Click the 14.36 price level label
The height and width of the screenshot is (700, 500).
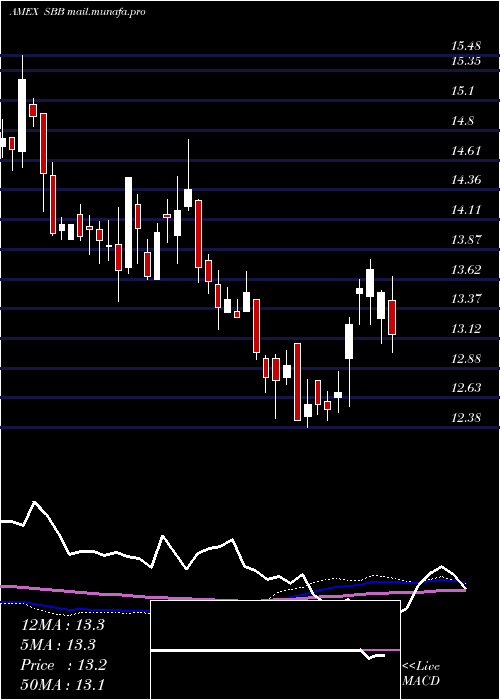[x=465, y=180]
